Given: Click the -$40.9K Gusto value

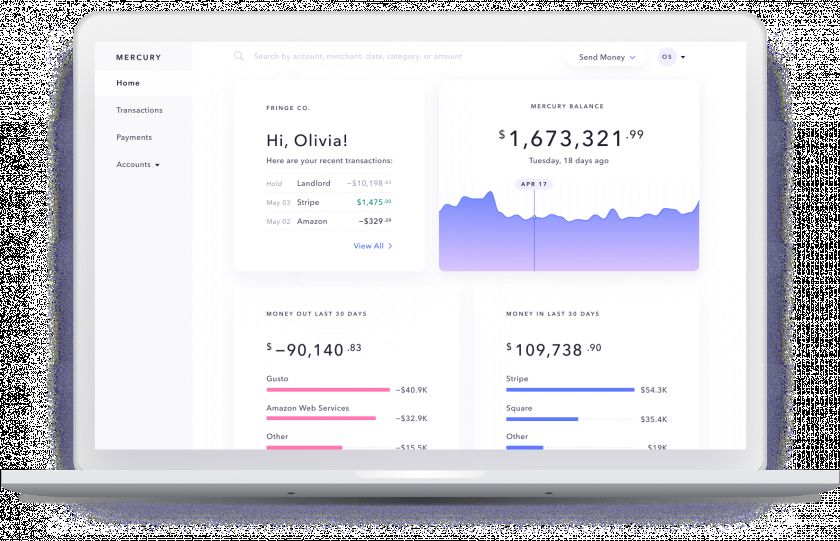Looking at the screenshot, I should pos(411,390).
